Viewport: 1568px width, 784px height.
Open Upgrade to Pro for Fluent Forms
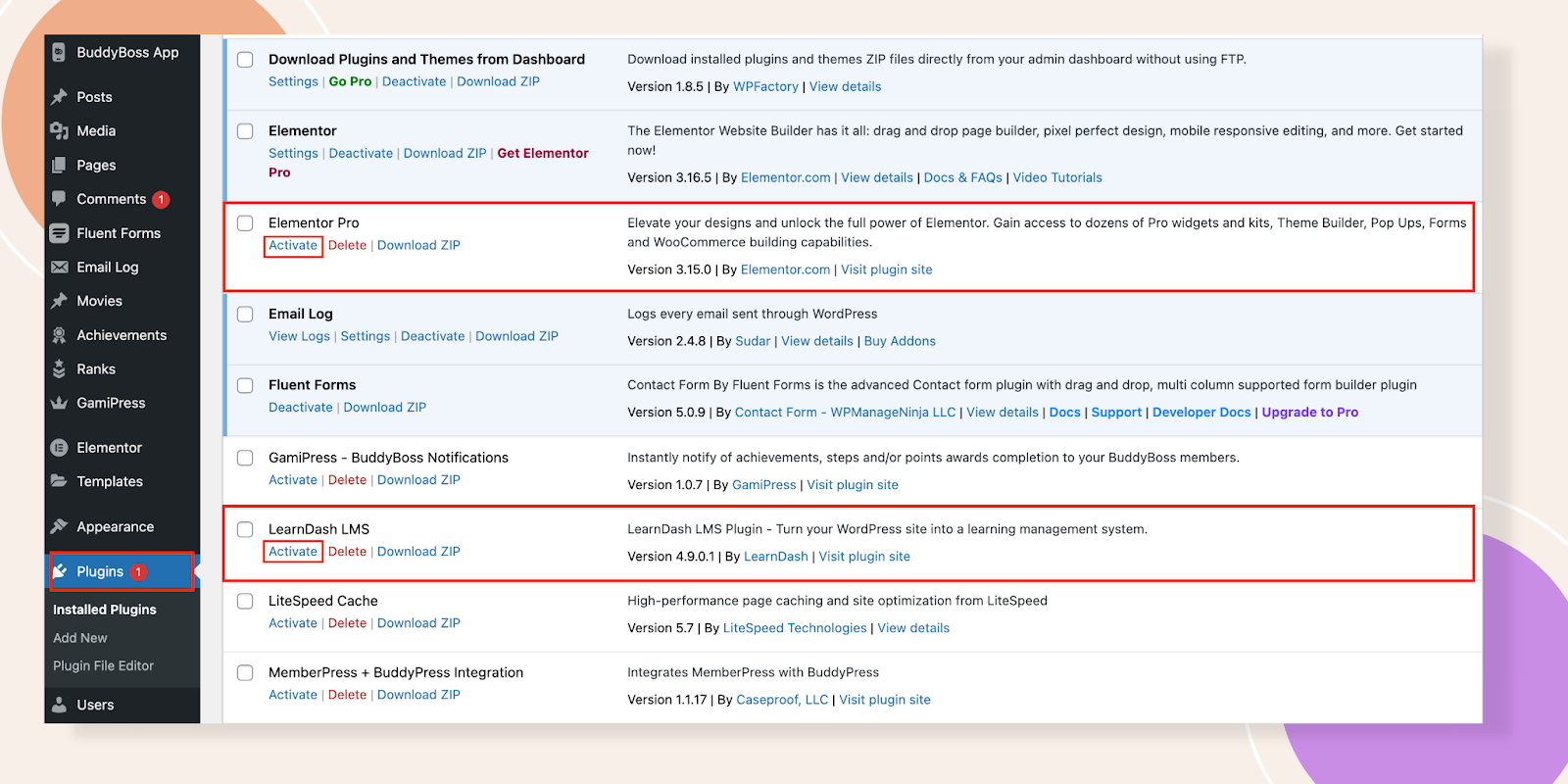[1310, 413]
